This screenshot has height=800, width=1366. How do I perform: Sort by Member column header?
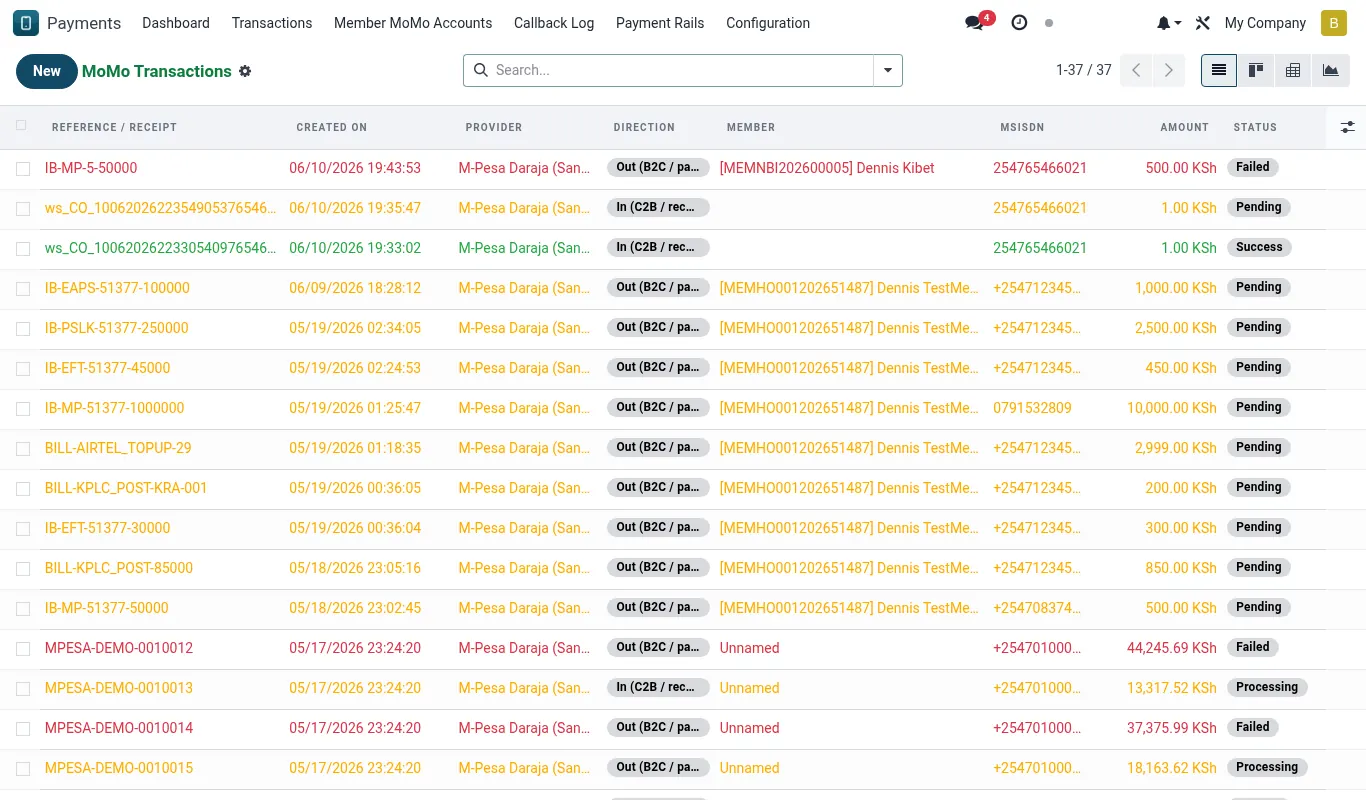tap(751, 127)
